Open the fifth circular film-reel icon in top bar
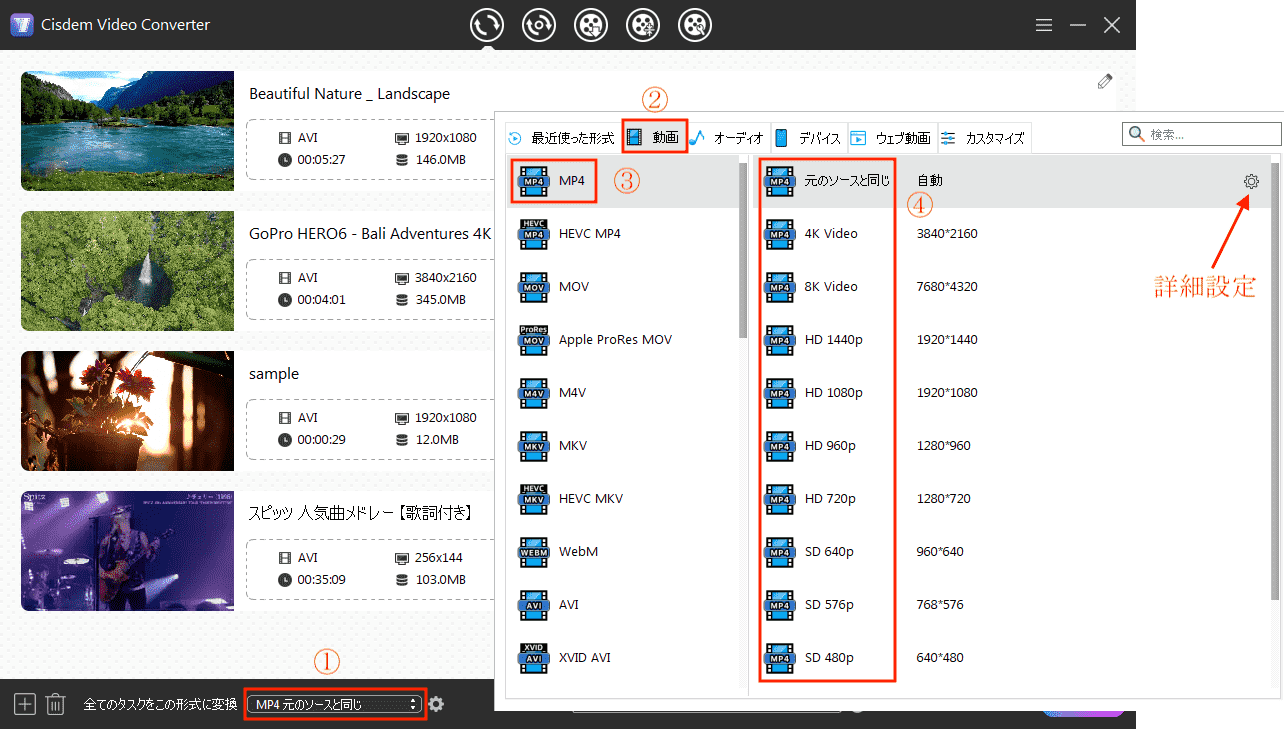1284x729 pixels. click(695, 25)
